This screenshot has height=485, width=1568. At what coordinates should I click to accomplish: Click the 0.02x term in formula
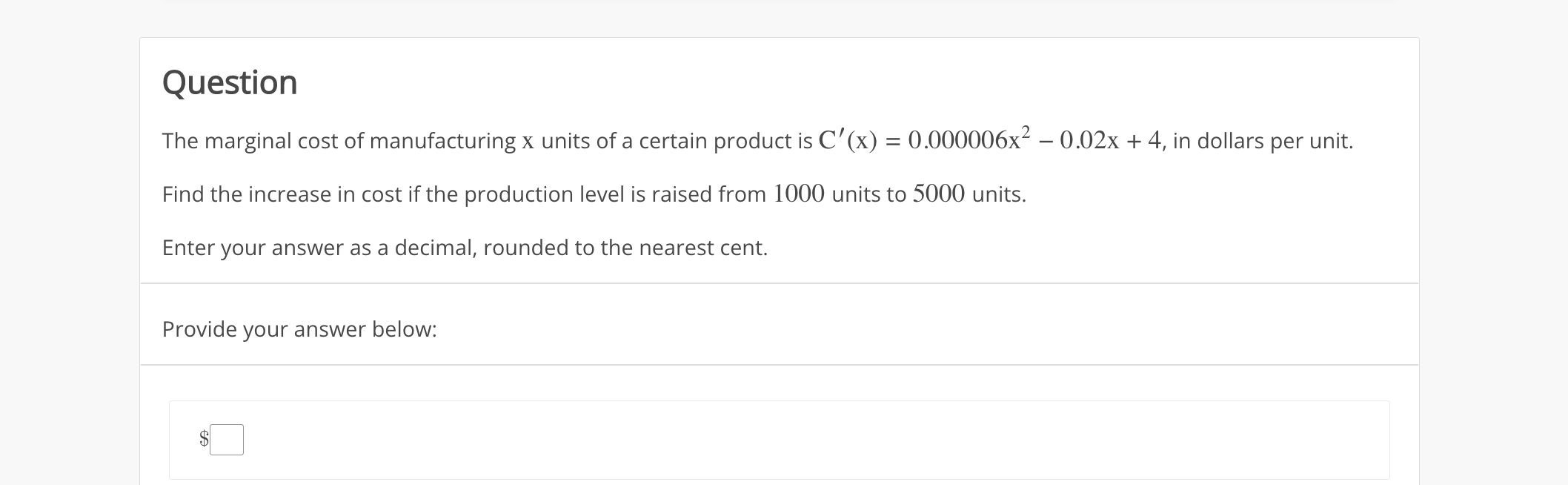click(1089, 140)
